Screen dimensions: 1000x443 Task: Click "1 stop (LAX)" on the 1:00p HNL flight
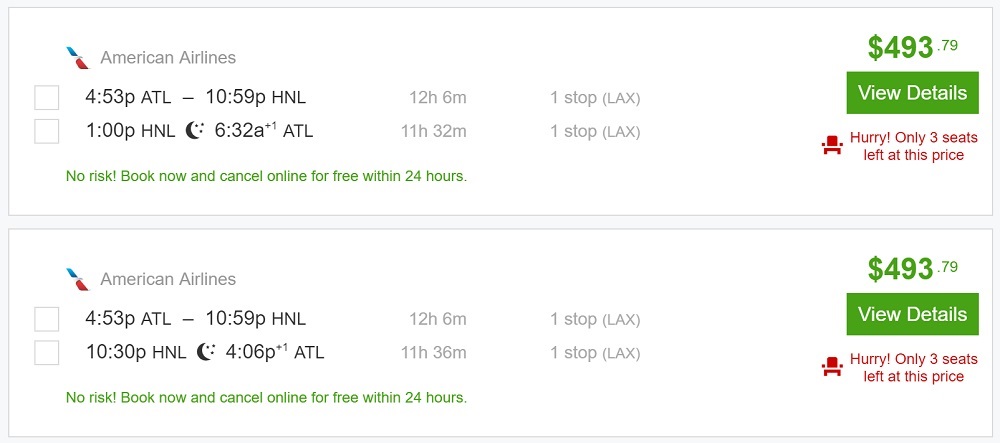(x=595, y=131)
